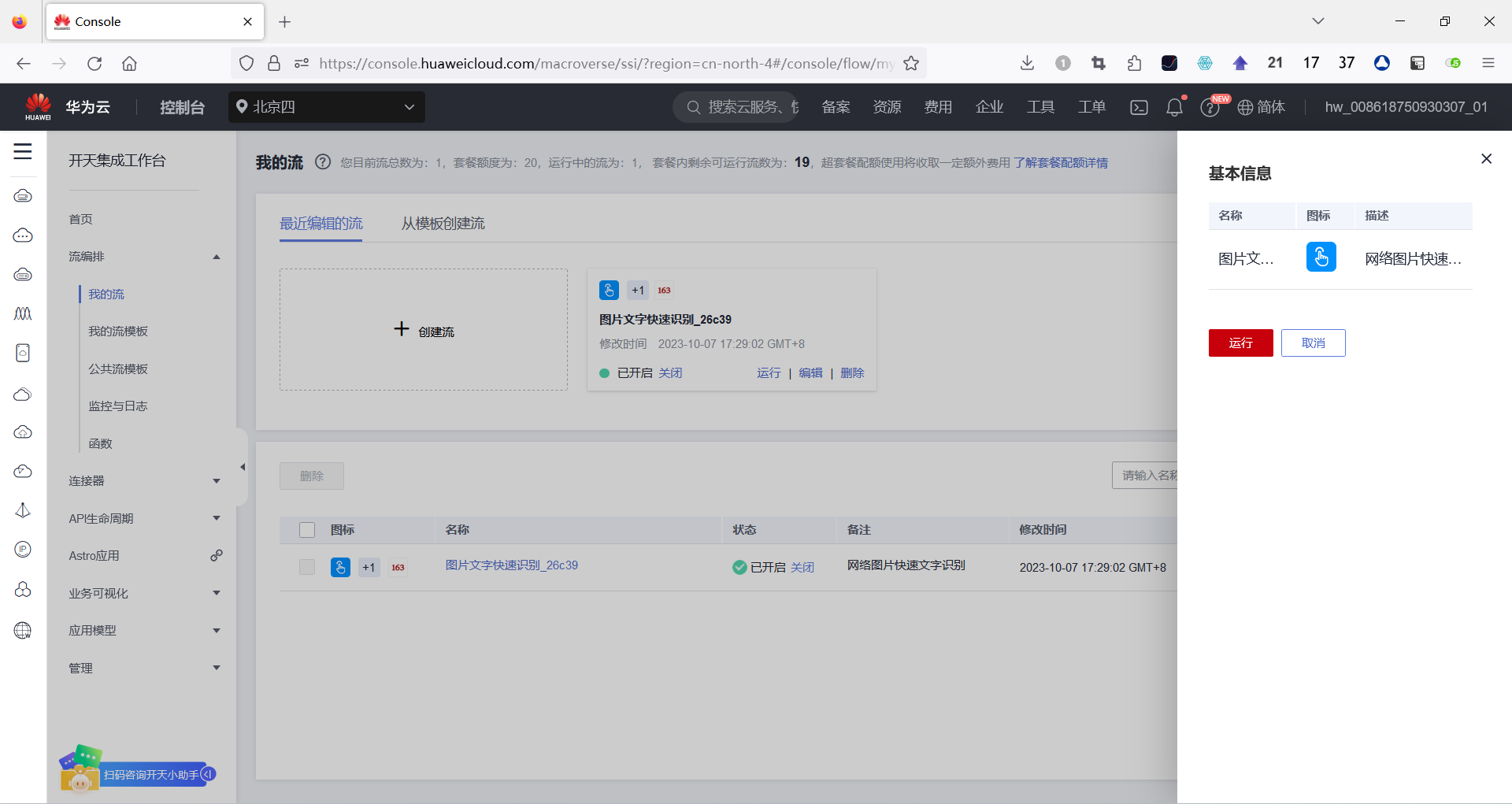Click the flow icon on 图片文字快速识别_26c39 card
The height and width of the screenshot is (804, 1512).
608,290
